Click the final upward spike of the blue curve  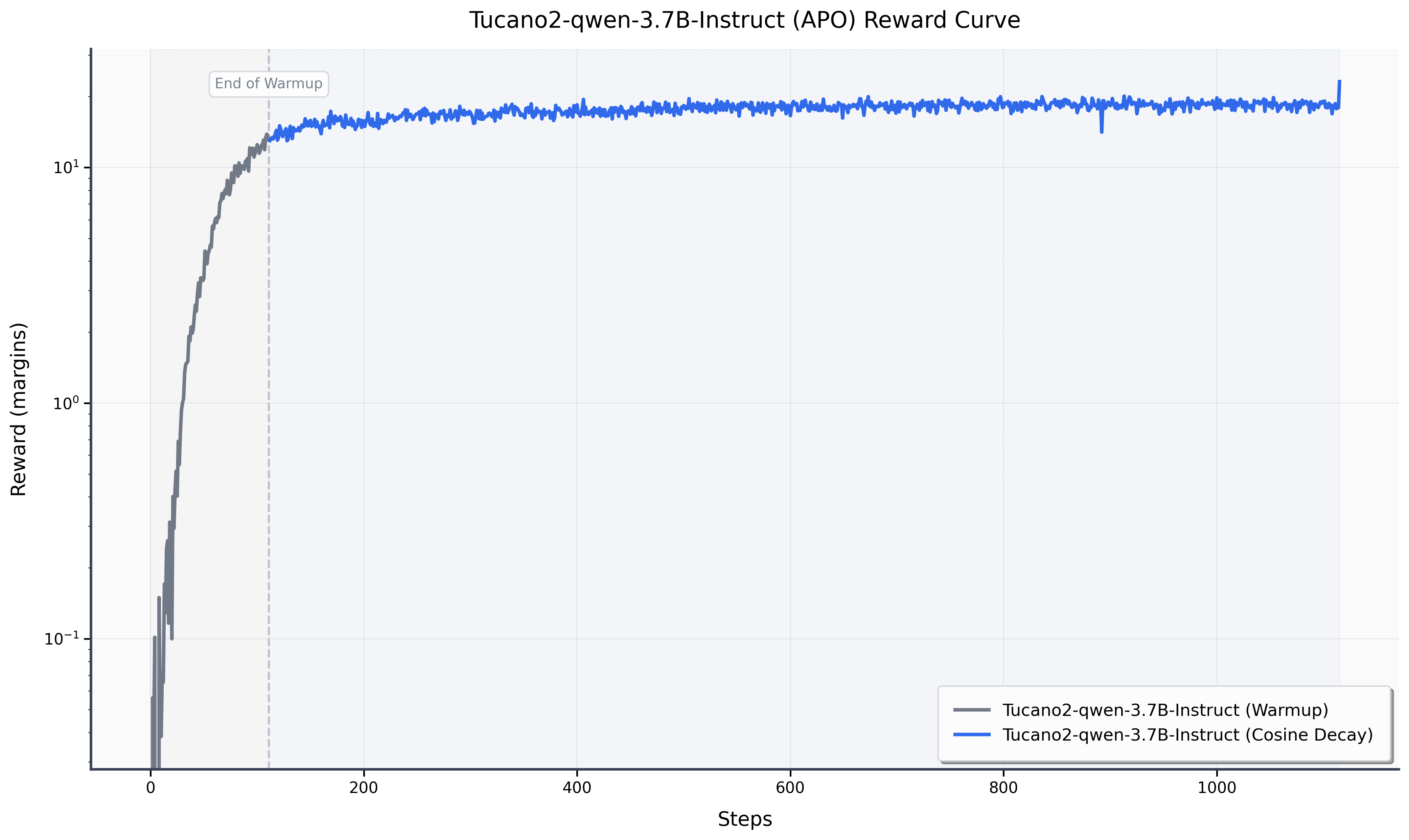pyautogui.click(x=1339, y=93)
